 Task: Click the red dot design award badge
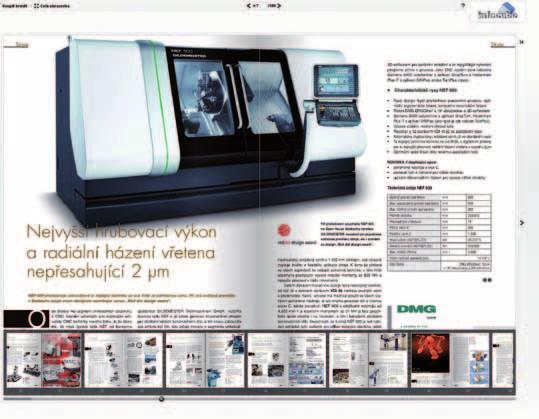pos(284,231)
